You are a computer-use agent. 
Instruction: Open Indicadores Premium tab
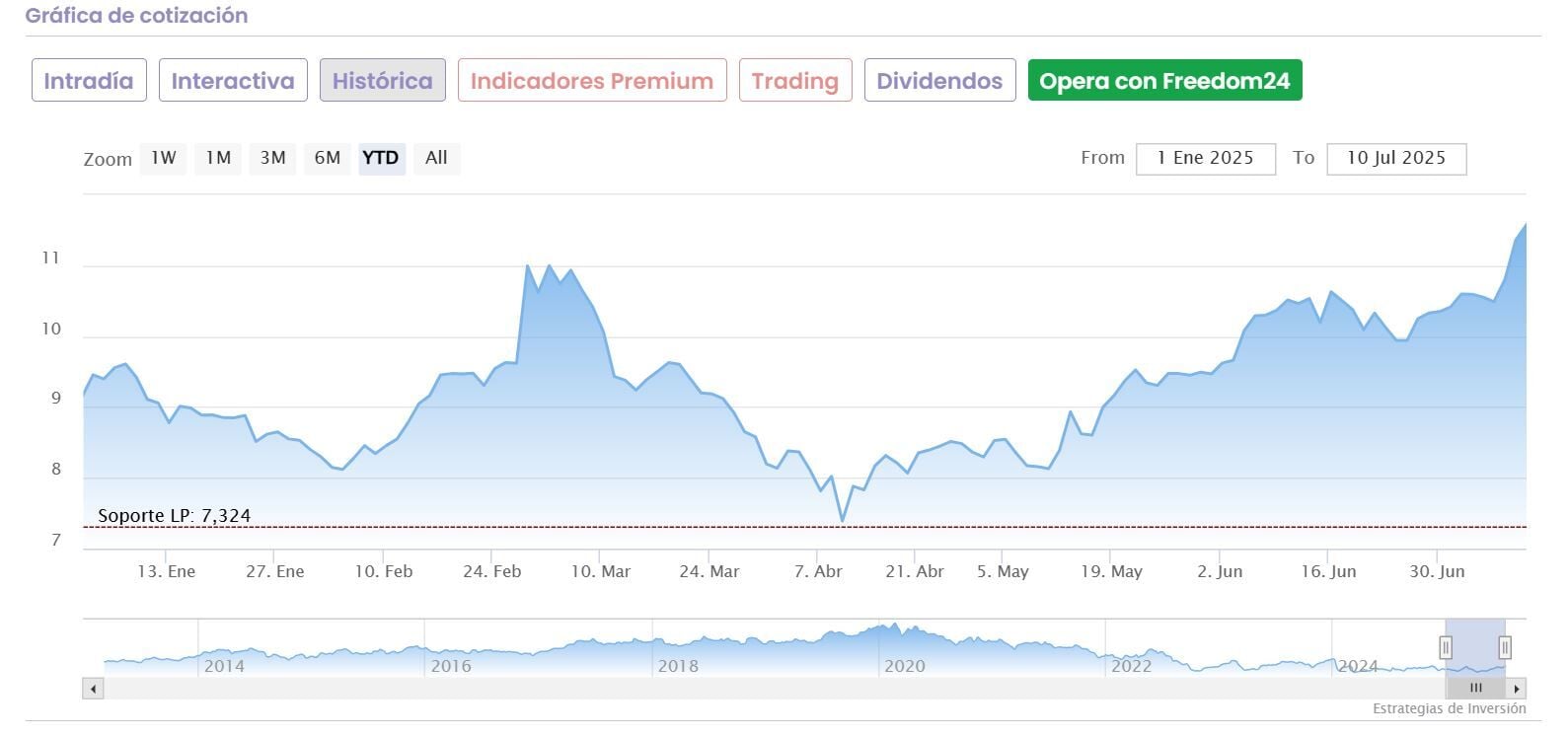pos(592,81)
